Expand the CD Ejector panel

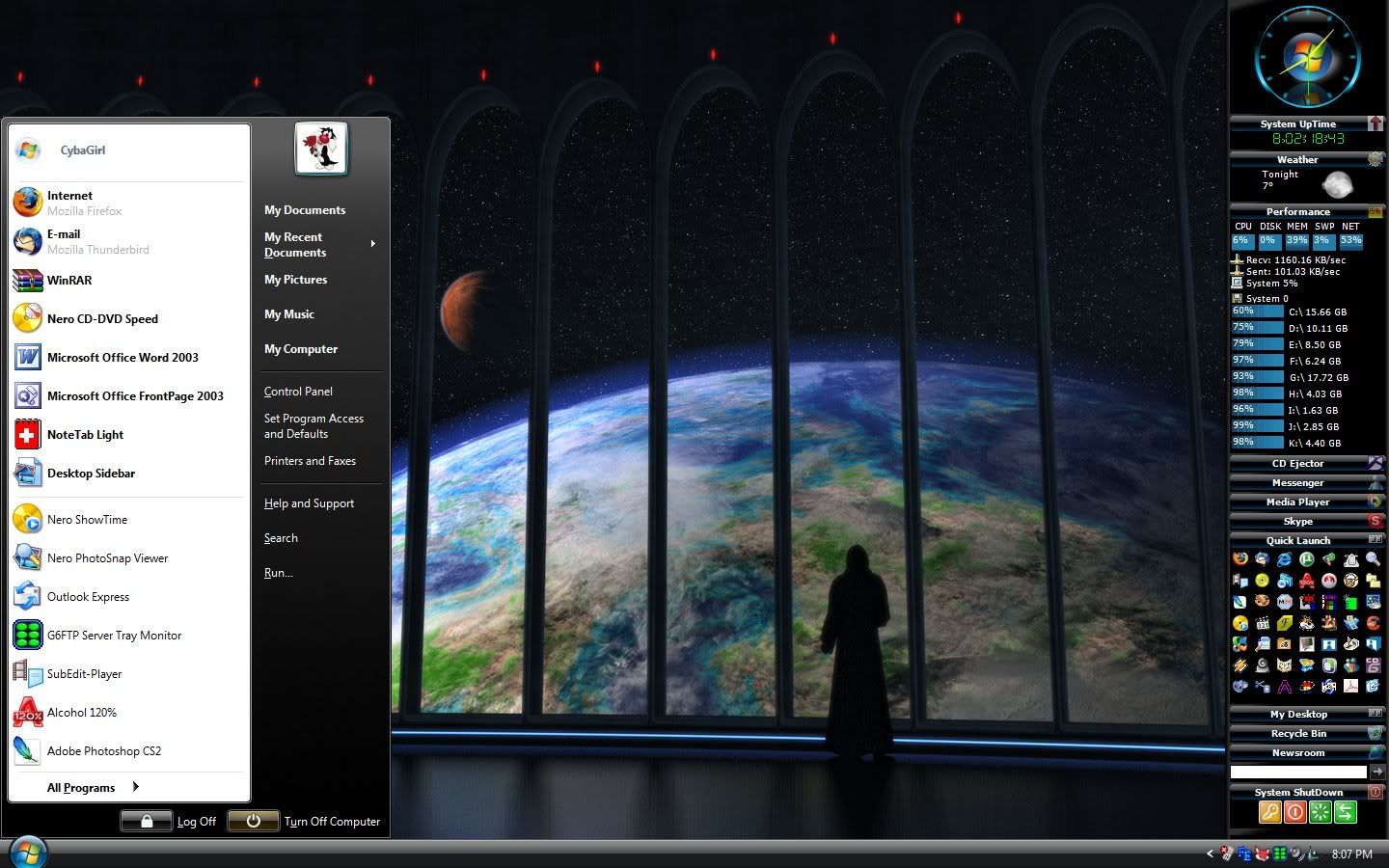[x=1308, y=463]
